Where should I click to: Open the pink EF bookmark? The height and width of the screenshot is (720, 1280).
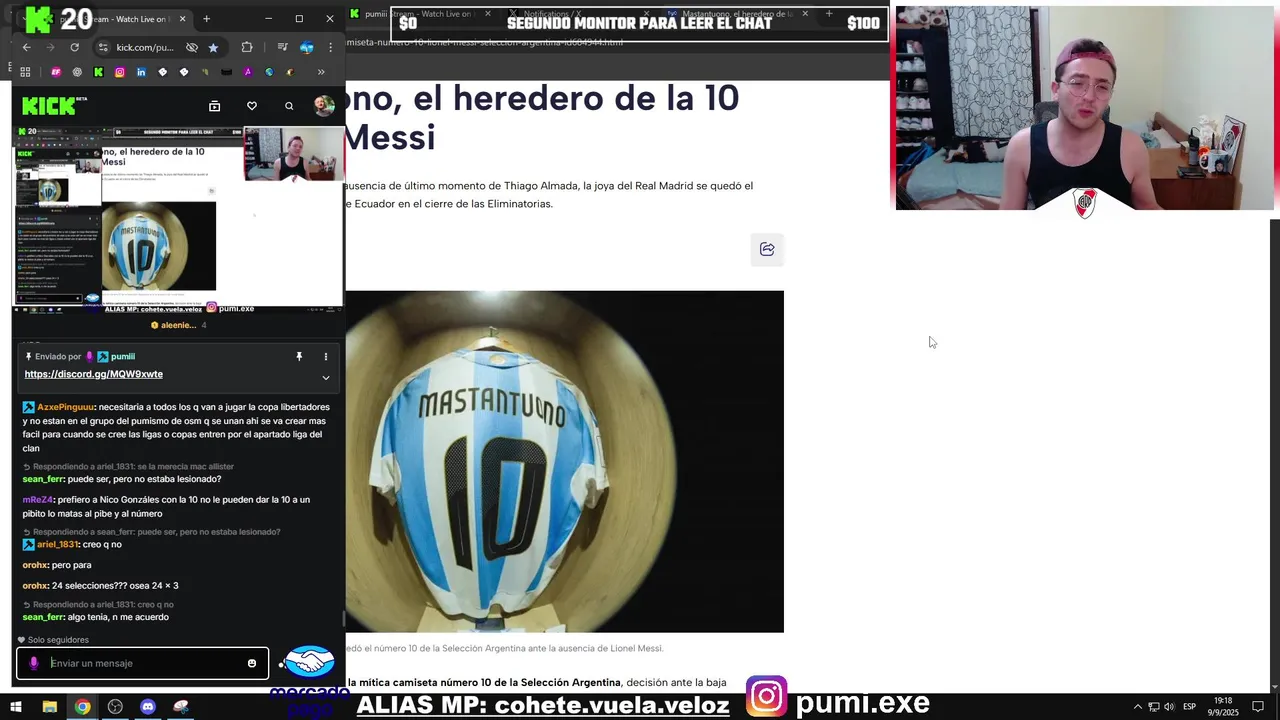pos(56,72)
